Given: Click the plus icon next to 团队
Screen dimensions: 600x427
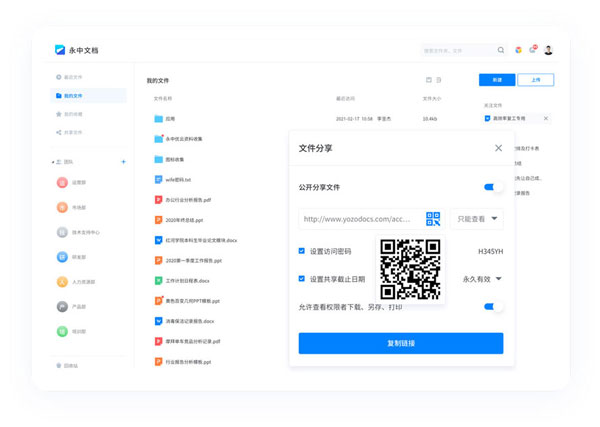Looking at the screenshot, I should tap(123, 161).
